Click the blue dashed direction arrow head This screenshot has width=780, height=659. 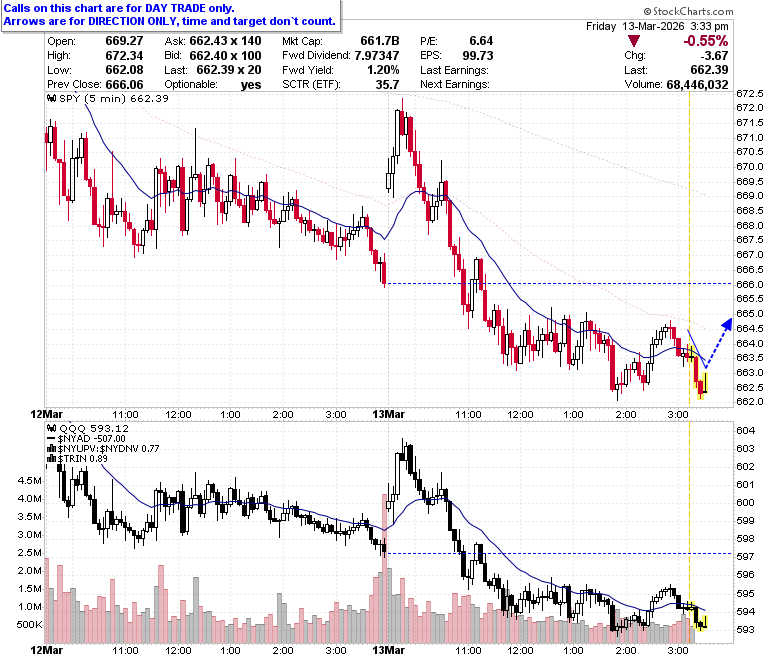(x=727, y=324)
